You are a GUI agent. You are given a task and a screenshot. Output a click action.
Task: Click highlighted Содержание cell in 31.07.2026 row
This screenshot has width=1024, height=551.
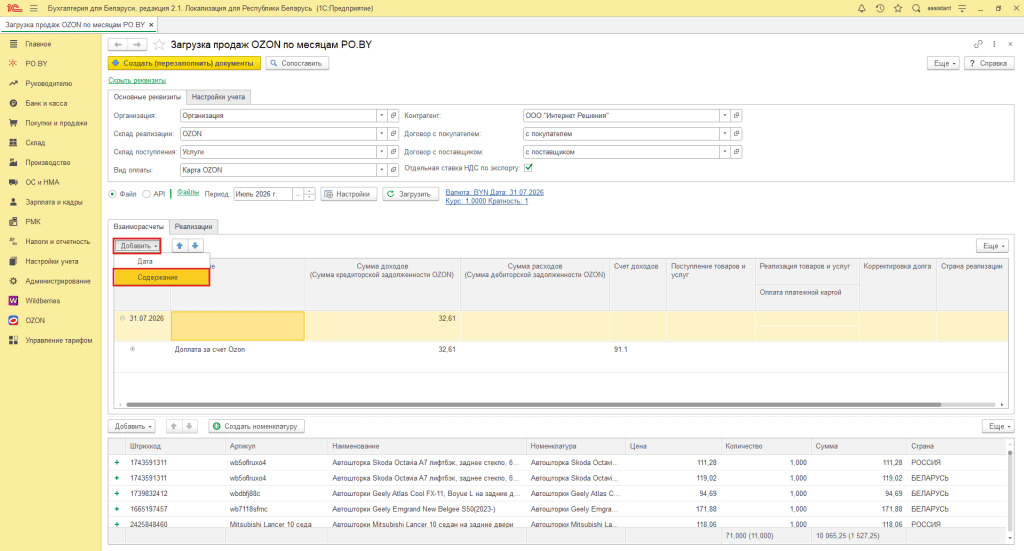pyautogui.click(x=238, y=326)
